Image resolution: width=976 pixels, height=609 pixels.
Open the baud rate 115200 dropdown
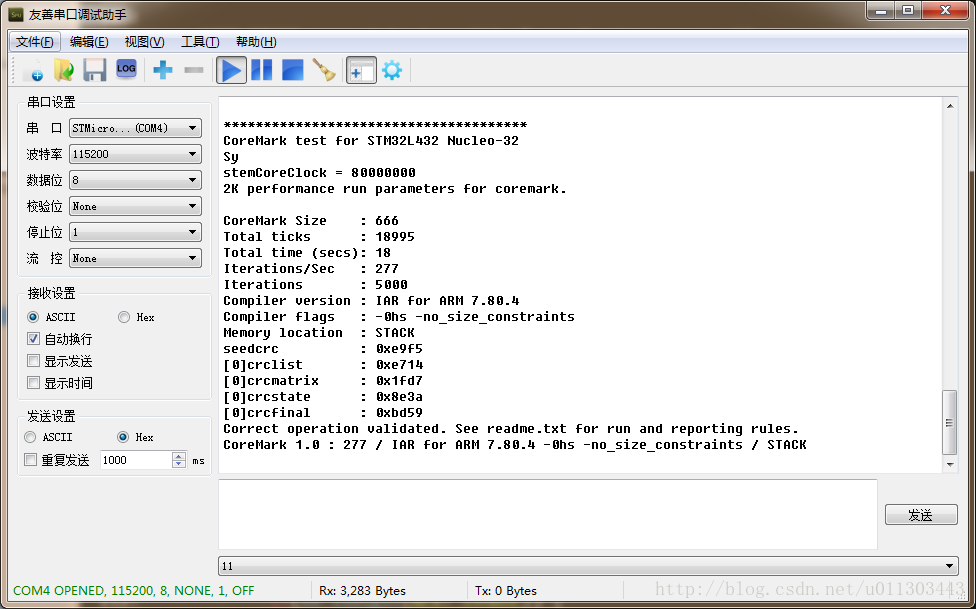tap(135, 154)
